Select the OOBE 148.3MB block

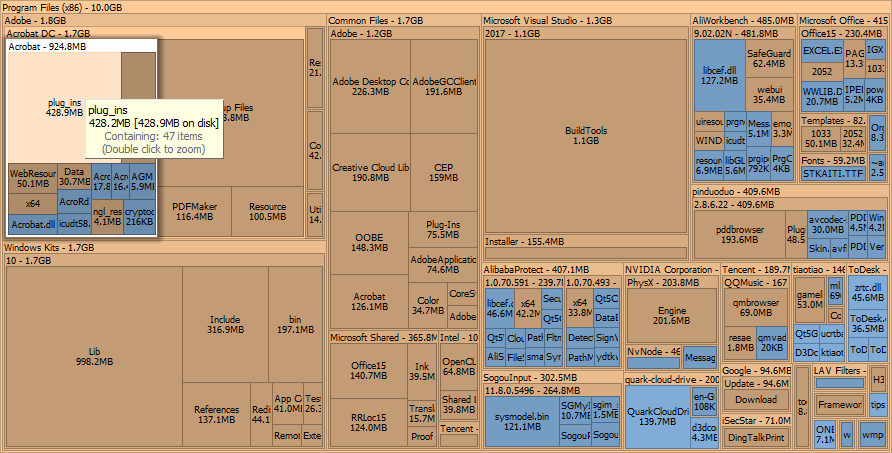pyautogui.click(x=369, y=243)
